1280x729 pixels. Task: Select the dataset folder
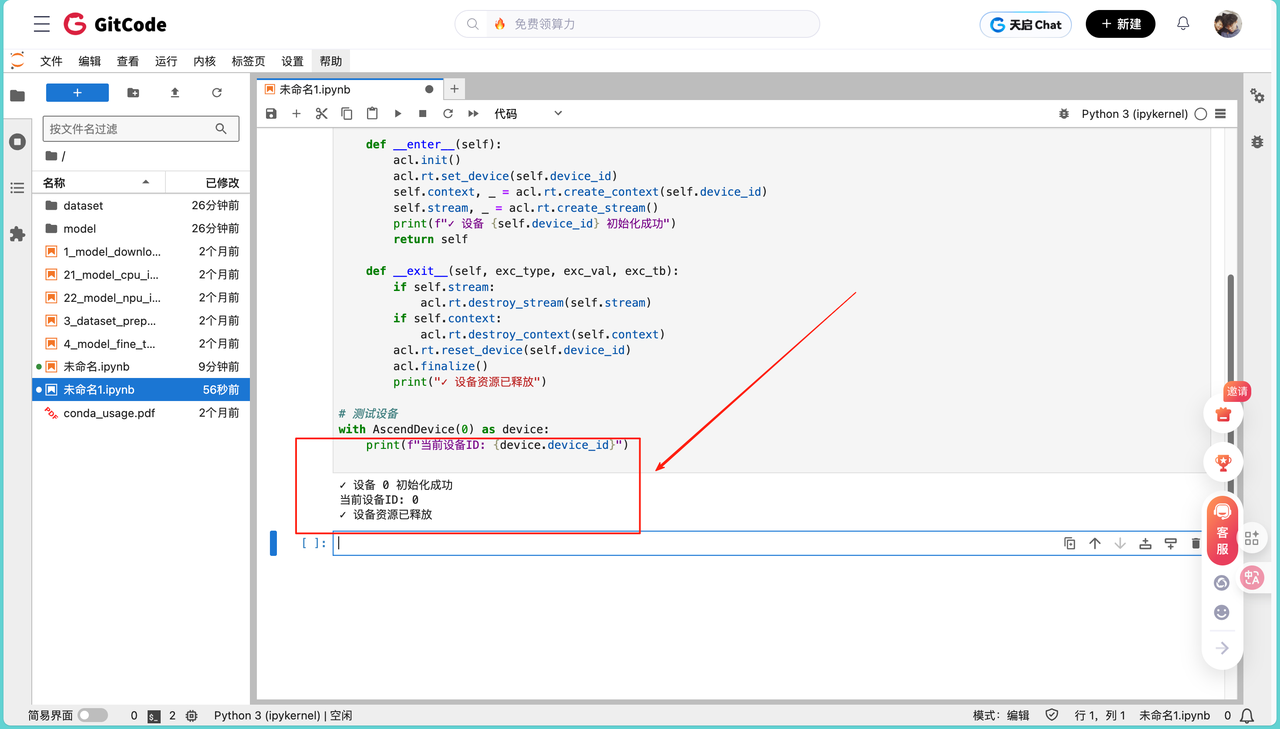pyautogui.click(x=141, y=206)
